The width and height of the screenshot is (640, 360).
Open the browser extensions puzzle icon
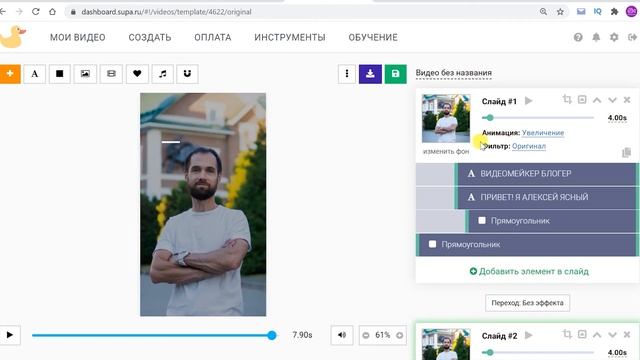[x=614, y=12]
